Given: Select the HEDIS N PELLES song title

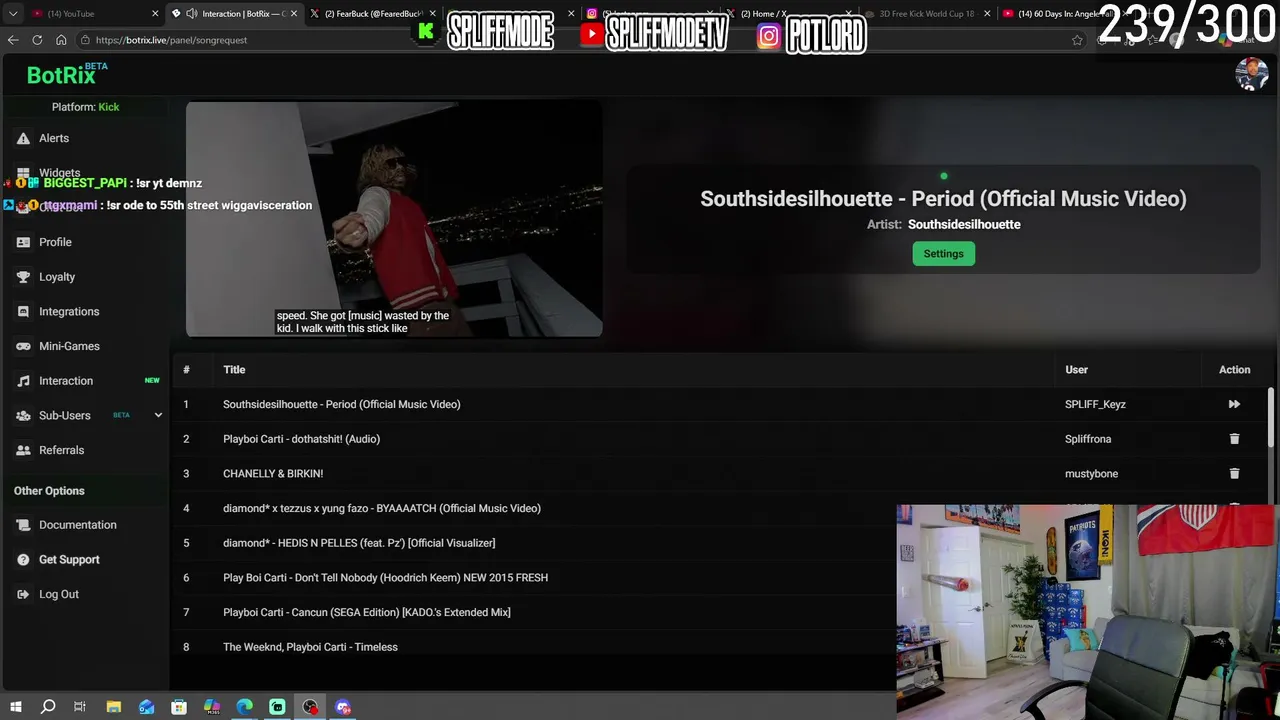Looking at the screenshot, I should (x=359, y=543).
